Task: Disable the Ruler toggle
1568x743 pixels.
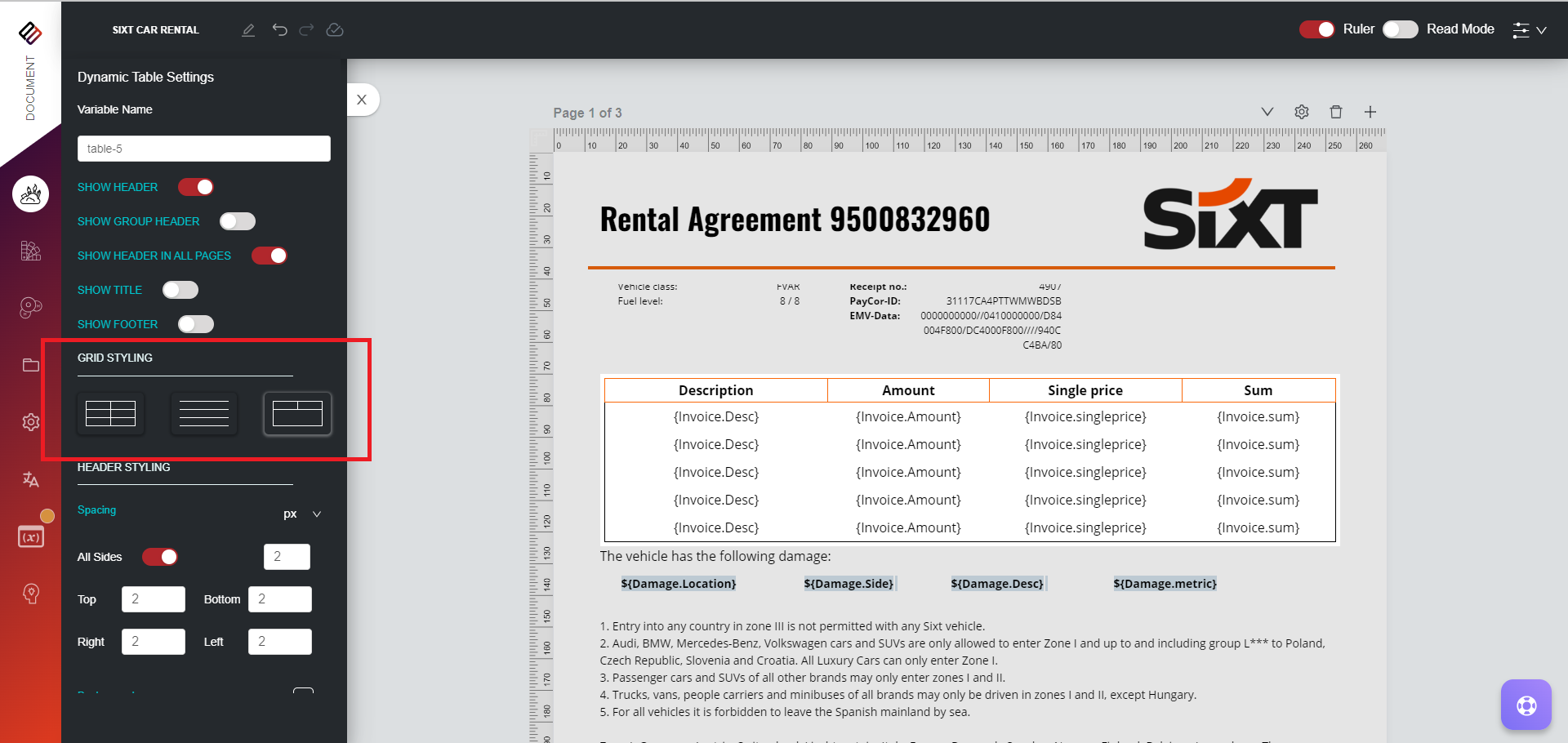Action: point(1316,29)
